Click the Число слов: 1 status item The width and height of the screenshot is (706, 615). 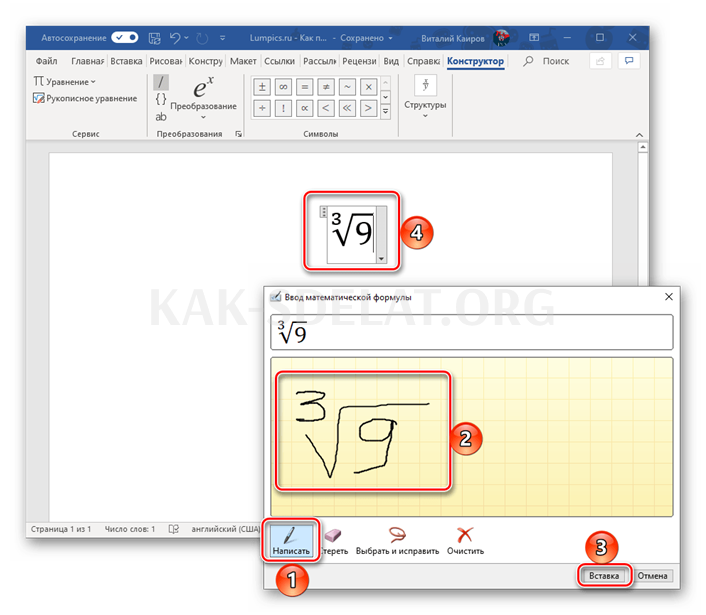[130, 529]
